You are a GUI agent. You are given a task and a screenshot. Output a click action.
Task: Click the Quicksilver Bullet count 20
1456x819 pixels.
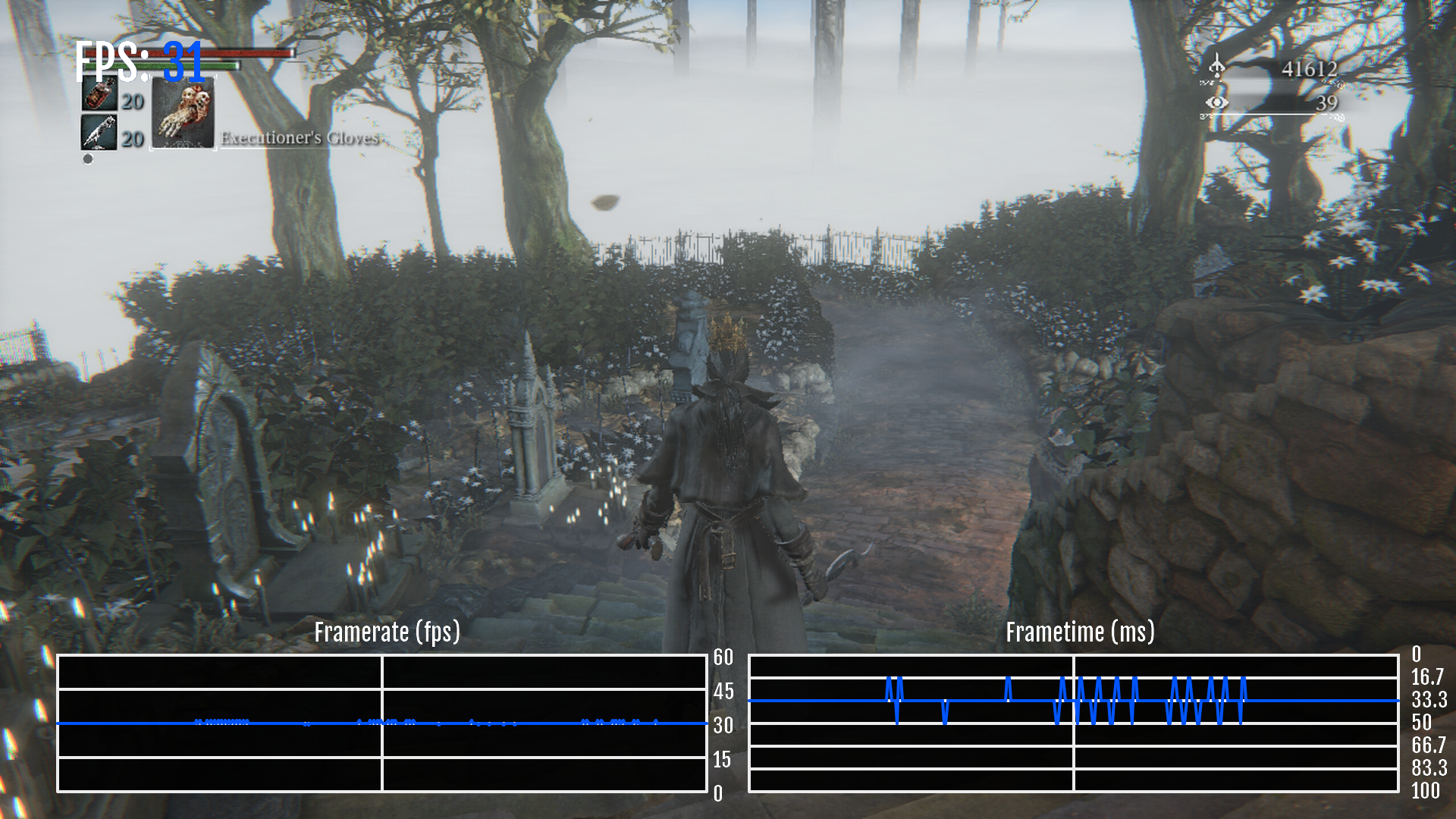133,140
